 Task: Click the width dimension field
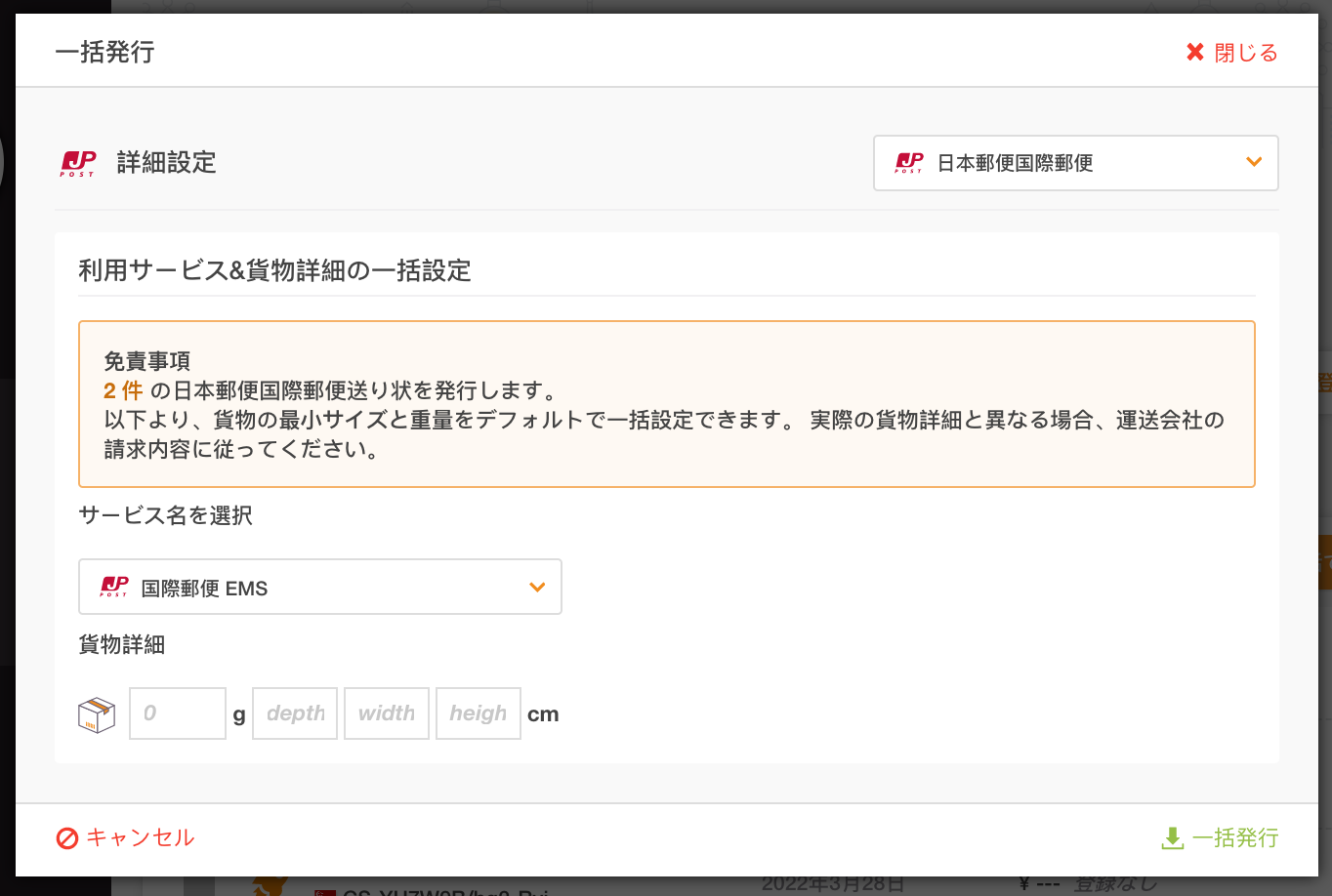(x=387, y=713)
